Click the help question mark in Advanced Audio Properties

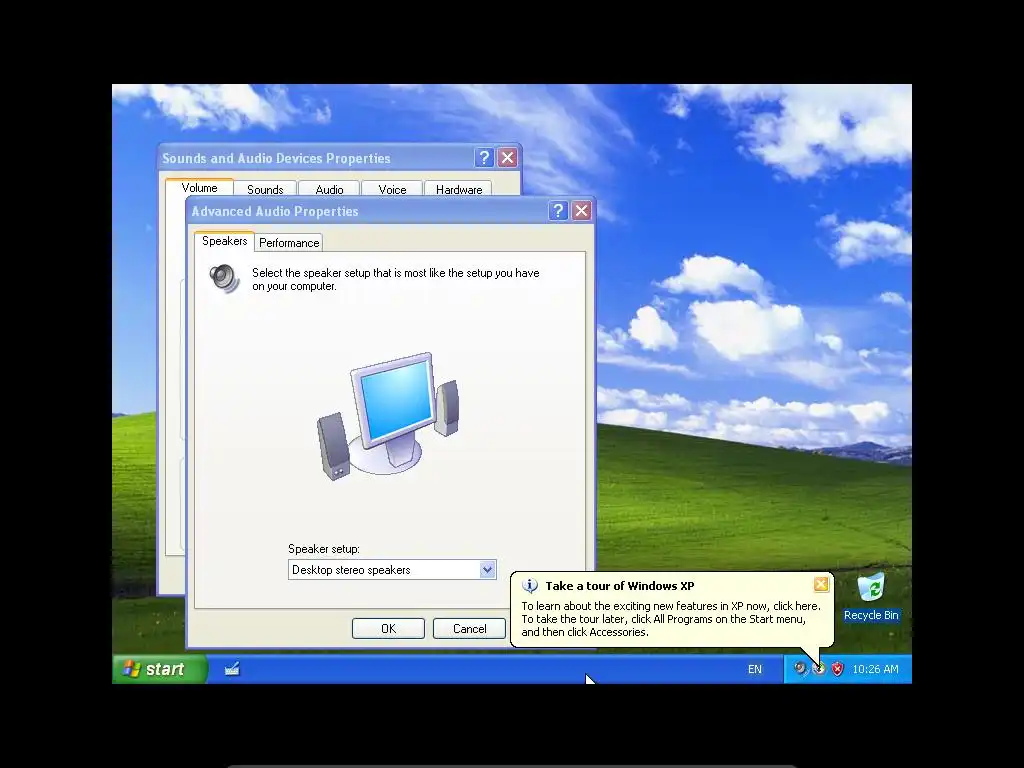tap(558, 211)
